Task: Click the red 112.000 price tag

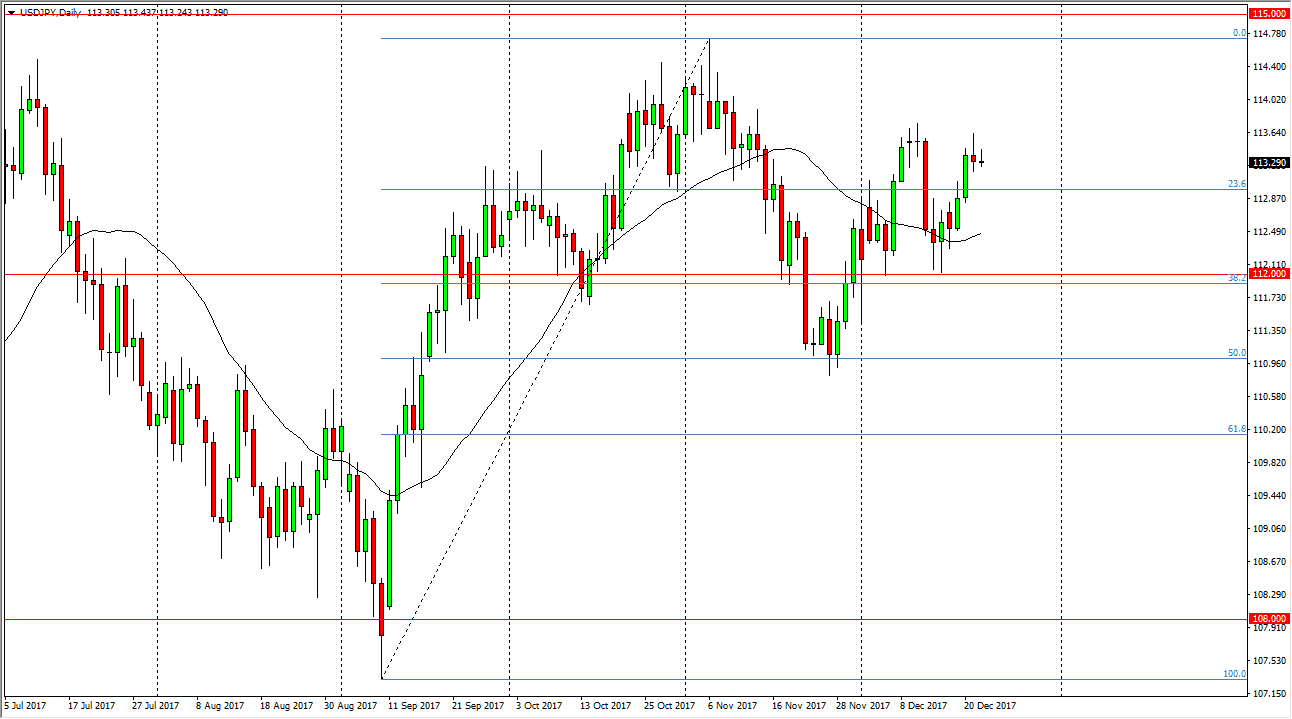Action: (1269, 274)
